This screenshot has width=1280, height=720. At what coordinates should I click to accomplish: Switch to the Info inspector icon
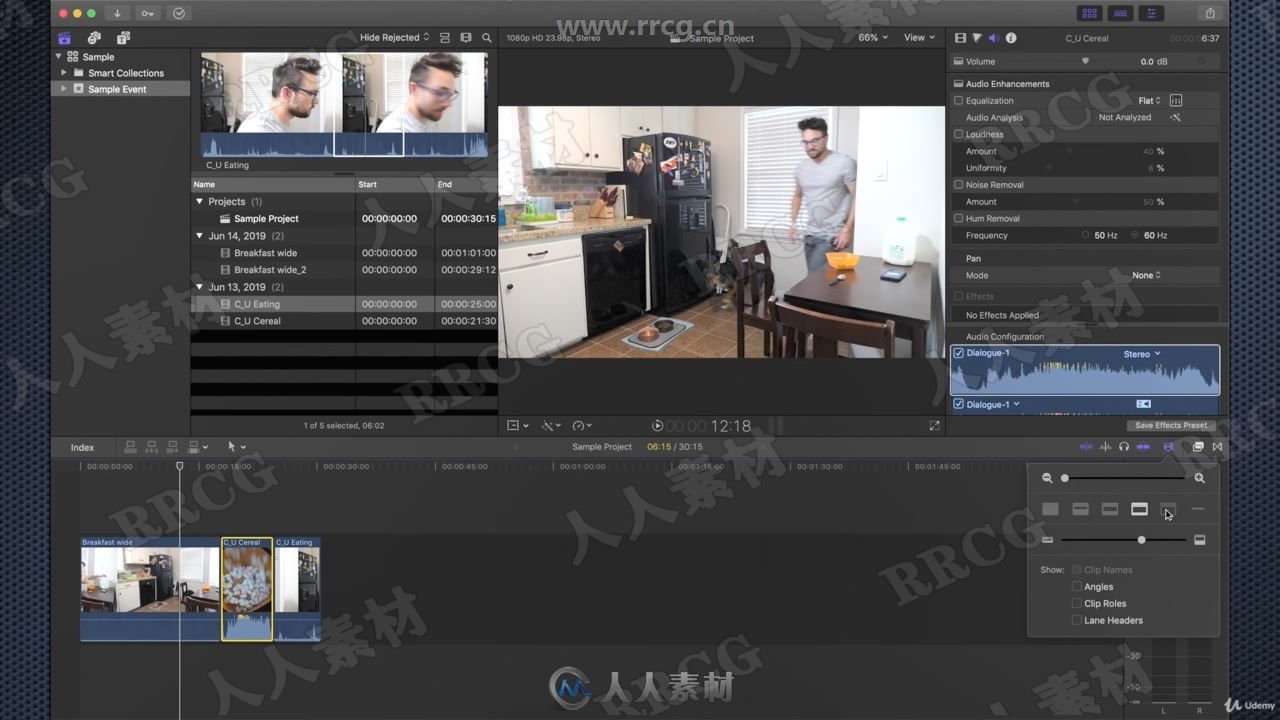click(x=1011, y=38)
